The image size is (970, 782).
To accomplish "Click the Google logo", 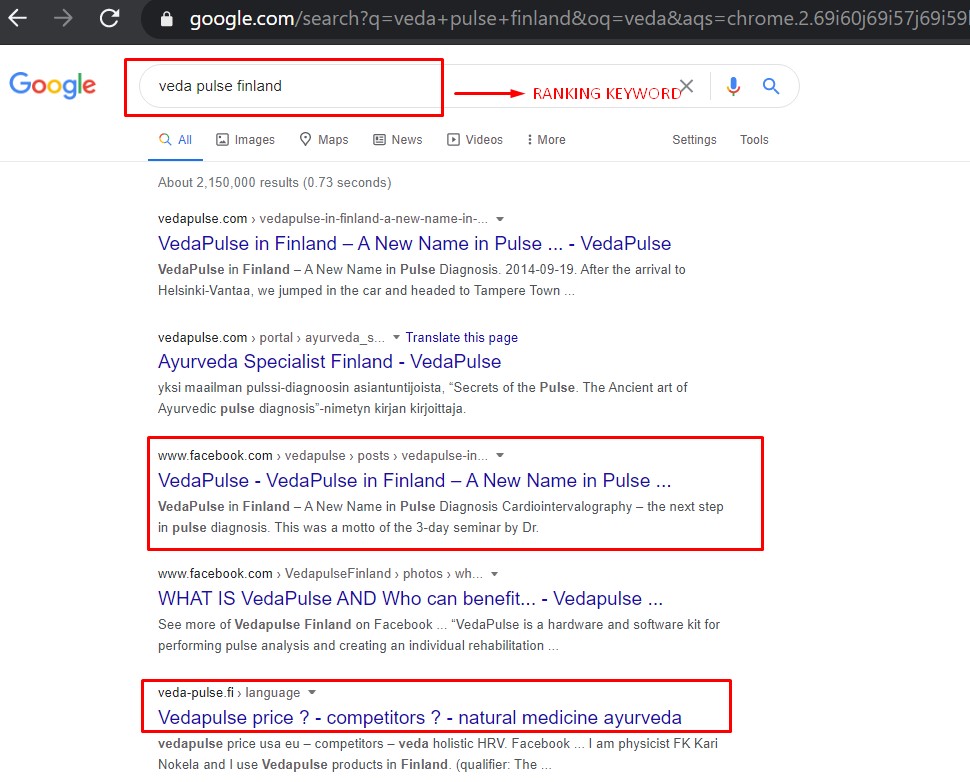I will pyautogui.click(x=53, y=85).
